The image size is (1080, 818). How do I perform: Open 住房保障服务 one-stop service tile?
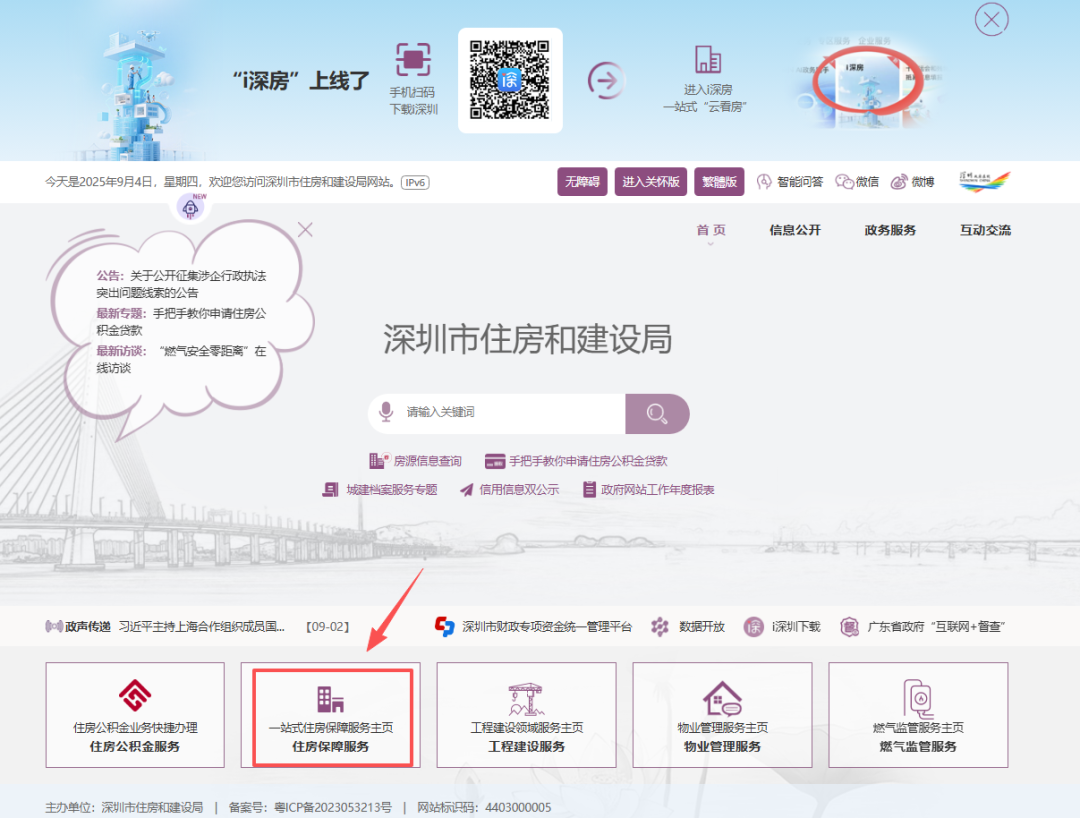[331, 718]
